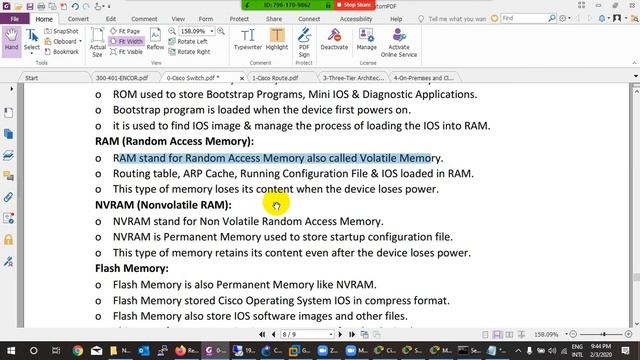Click the zoom out minus on status bar
Screen dimensions: 640x360
(573, 334)
